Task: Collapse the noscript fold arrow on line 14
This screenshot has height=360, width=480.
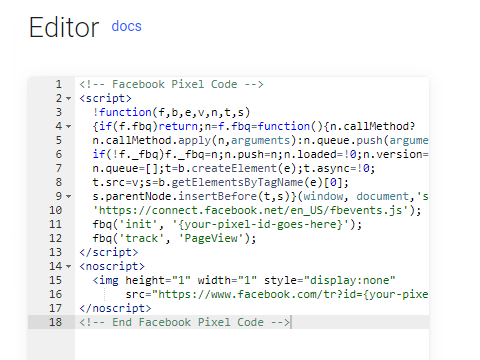Action: click(69, 266)
